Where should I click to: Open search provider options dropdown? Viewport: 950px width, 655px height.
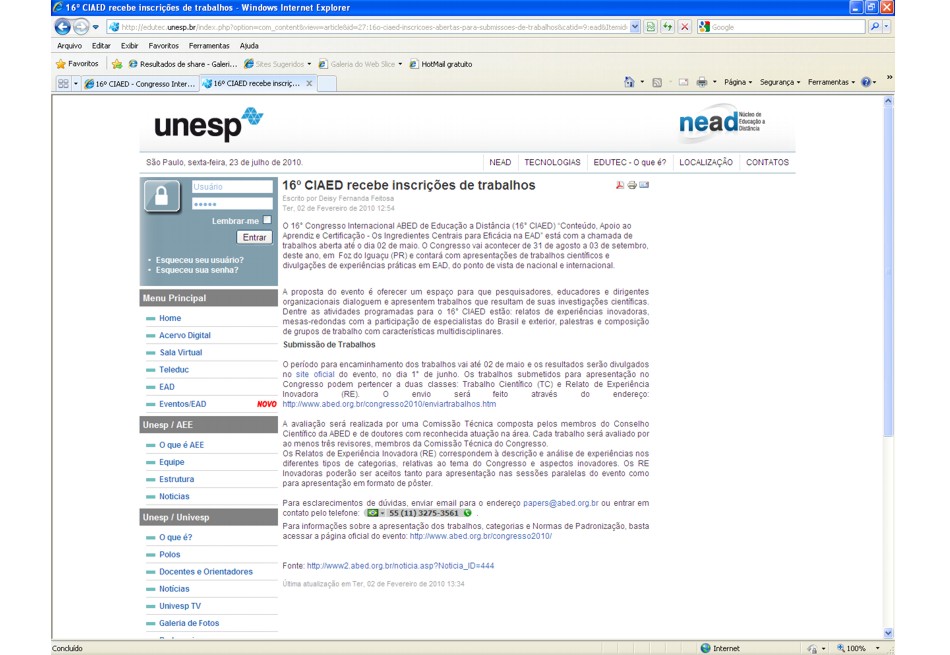click(886, 27)
